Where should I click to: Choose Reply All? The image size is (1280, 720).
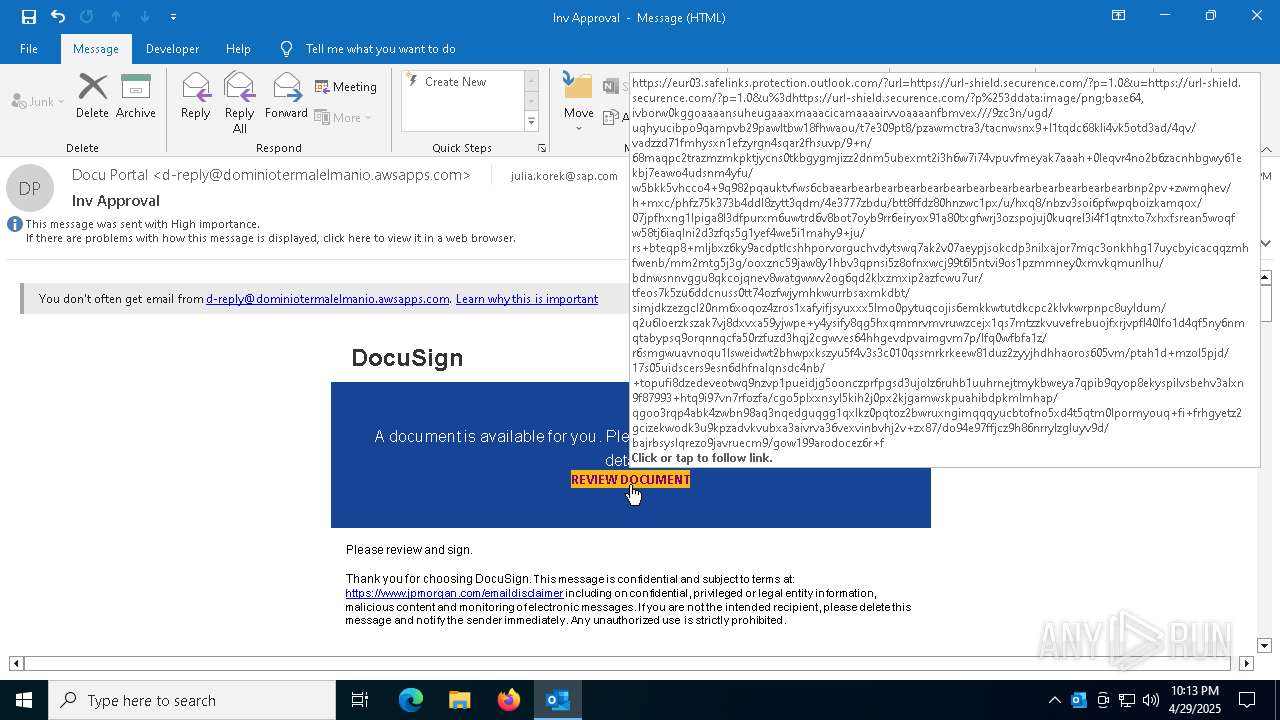point(239,103)
